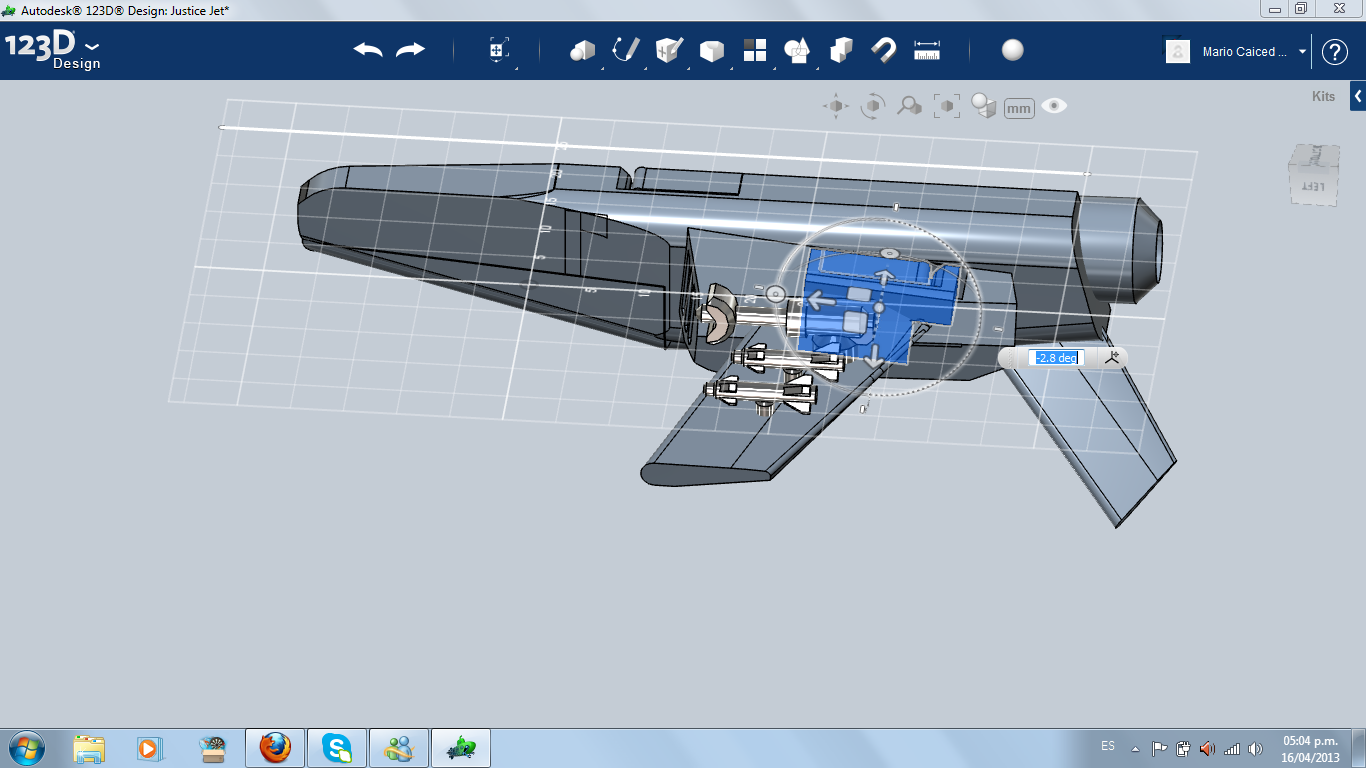Click the left arrow move manipulator

point(821,300)
